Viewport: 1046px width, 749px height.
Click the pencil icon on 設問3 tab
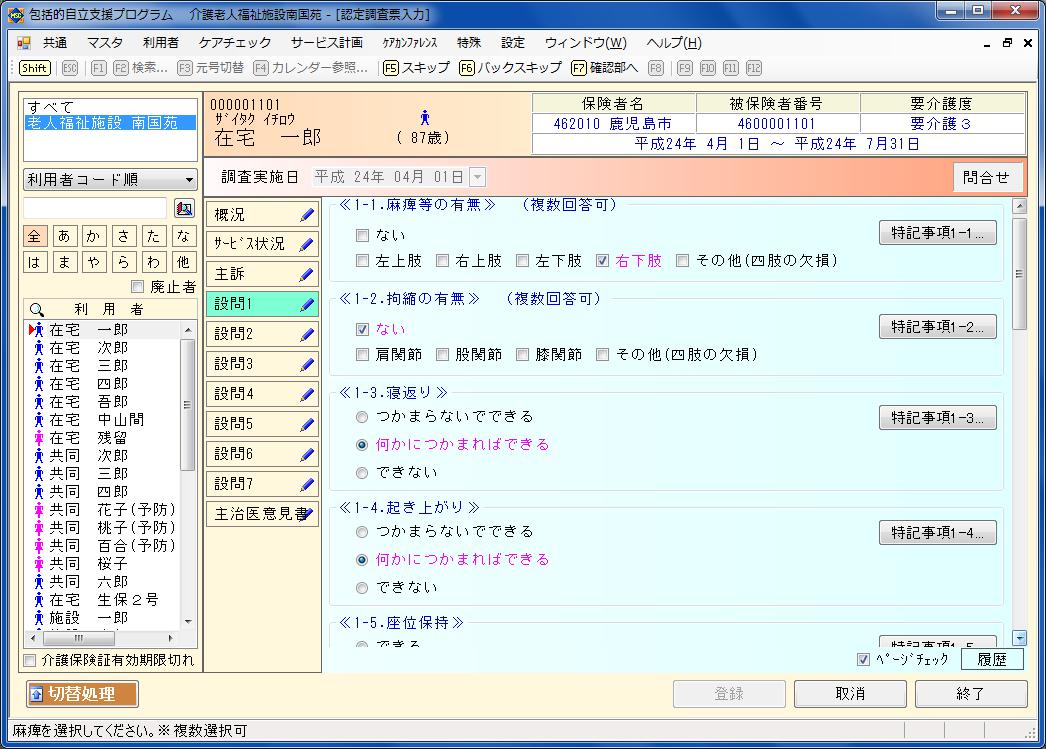(x=307, y=364)
